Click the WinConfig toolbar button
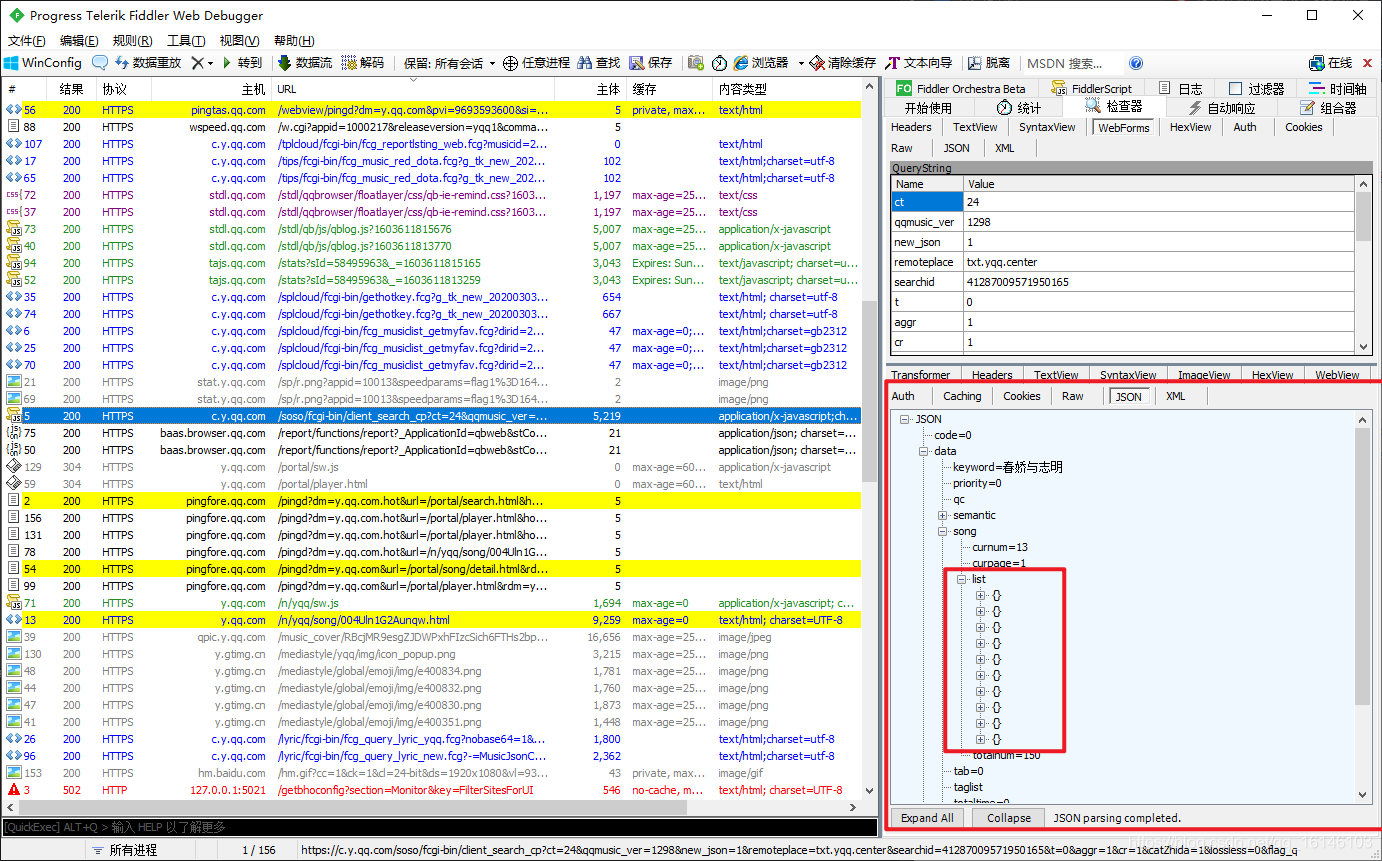1382x861 pixels. [43, 63]
